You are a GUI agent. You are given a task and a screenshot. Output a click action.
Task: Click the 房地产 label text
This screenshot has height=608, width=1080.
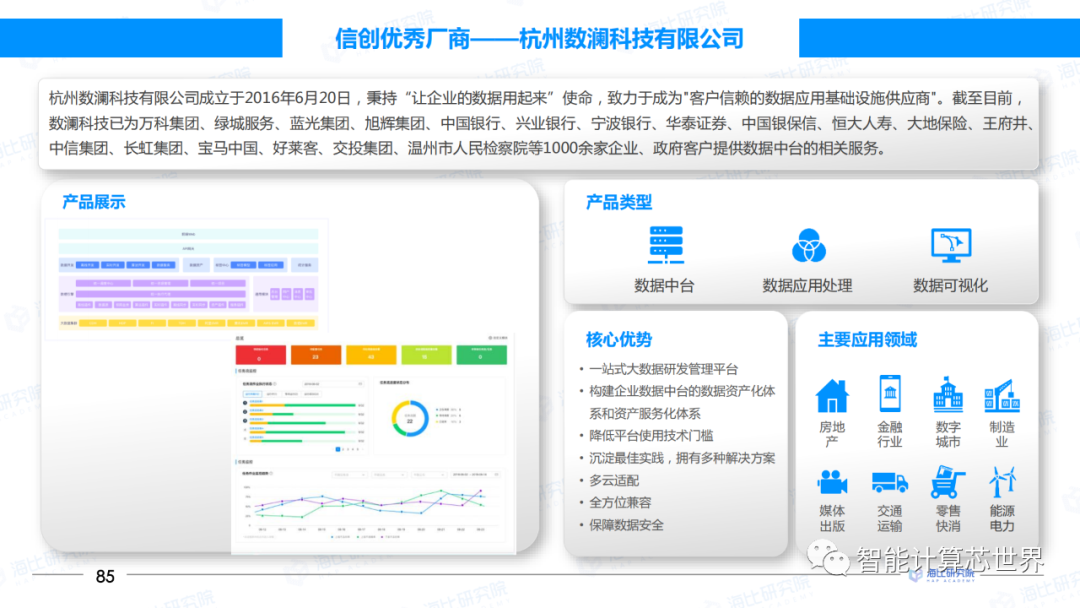point(832,434)
